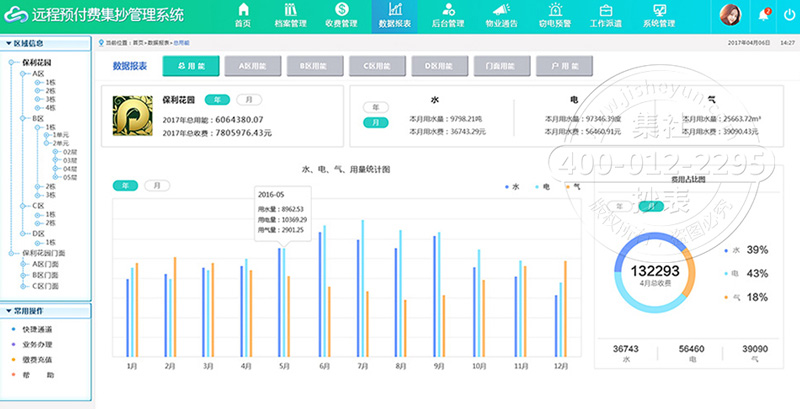Image resolution: width=800 pixels, height=409 pixels.
Task: Expand the B区 tree node
Action: tap(27, 118)
